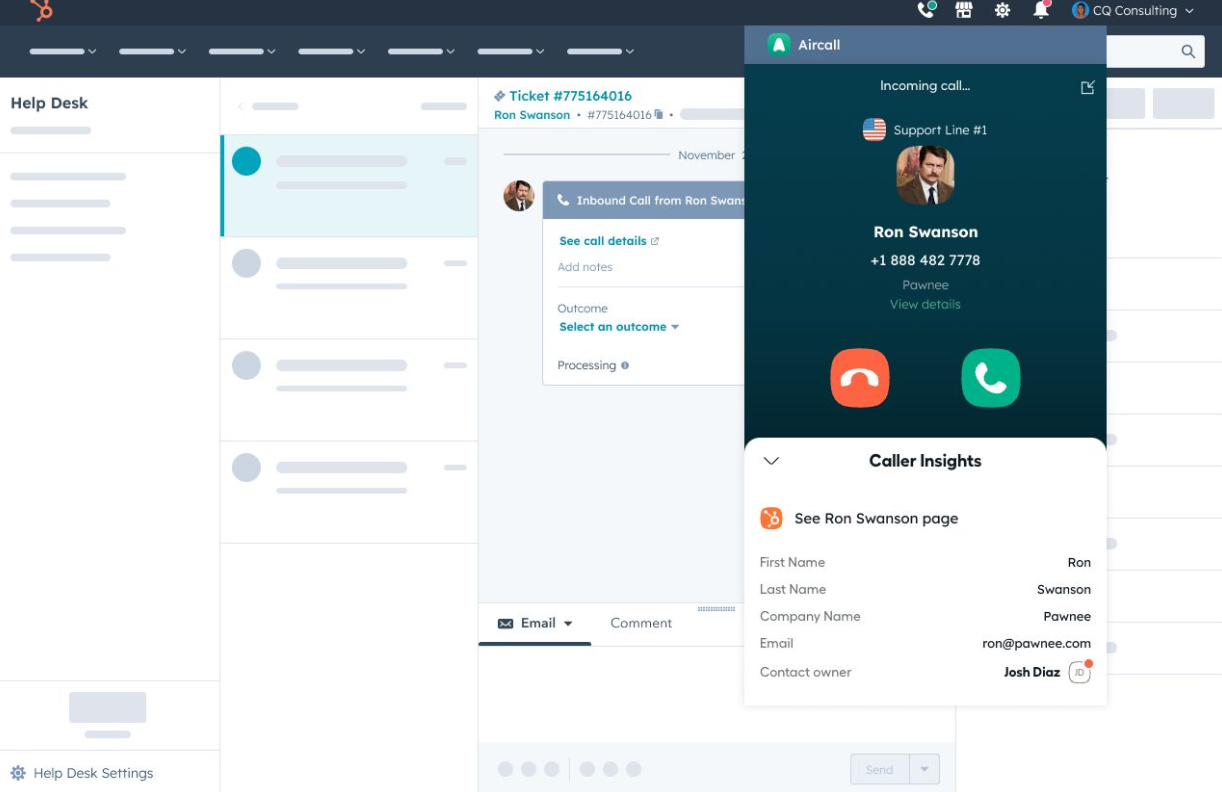
Task: Click View details link under Pawnee
Action: click(x=925, y=304)
